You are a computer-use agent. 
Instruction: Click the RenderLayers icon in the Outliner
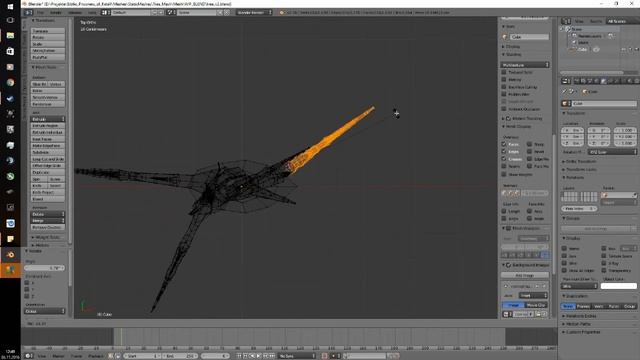click(574, 36)
